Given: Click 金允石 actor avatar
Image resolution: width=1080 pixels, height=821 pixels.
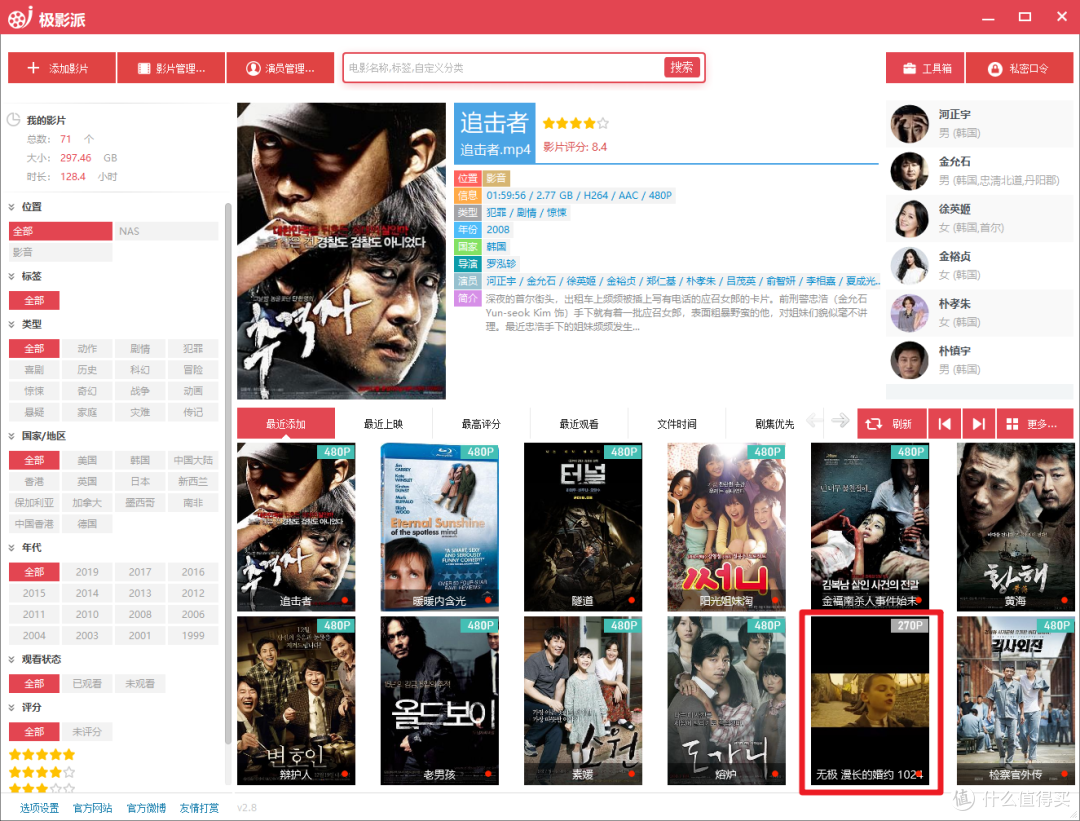Looking at the screenshot, I should (910, 171).
